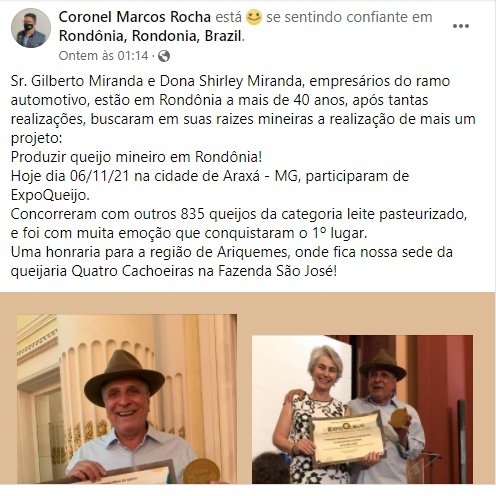Click the 'queijaria Quatro Cachoeiras' closing line
The height and width of the screenshot is (496, 496).
[x=174, y=271]
